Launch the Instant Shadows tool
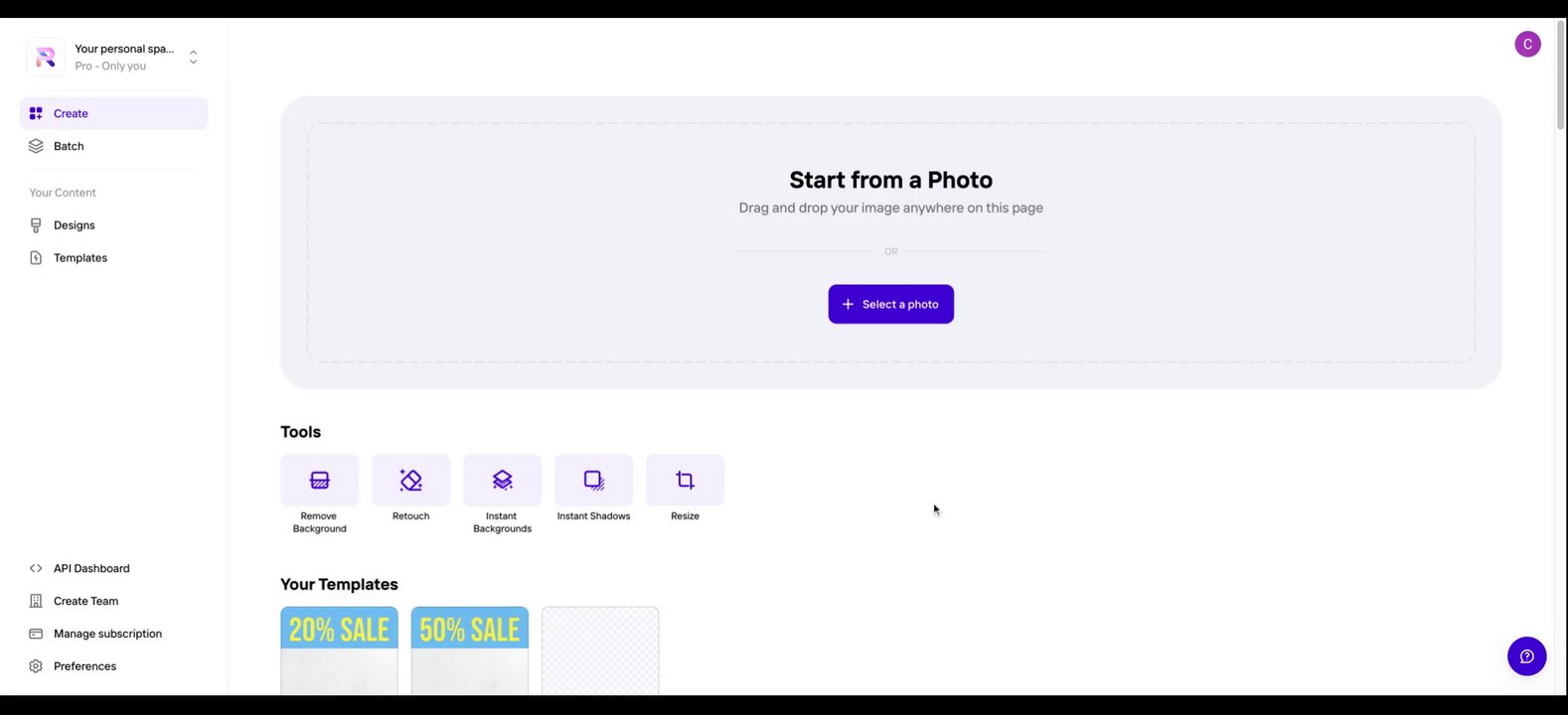This screenshot has height=715, width=1568. tap(593, 481)
